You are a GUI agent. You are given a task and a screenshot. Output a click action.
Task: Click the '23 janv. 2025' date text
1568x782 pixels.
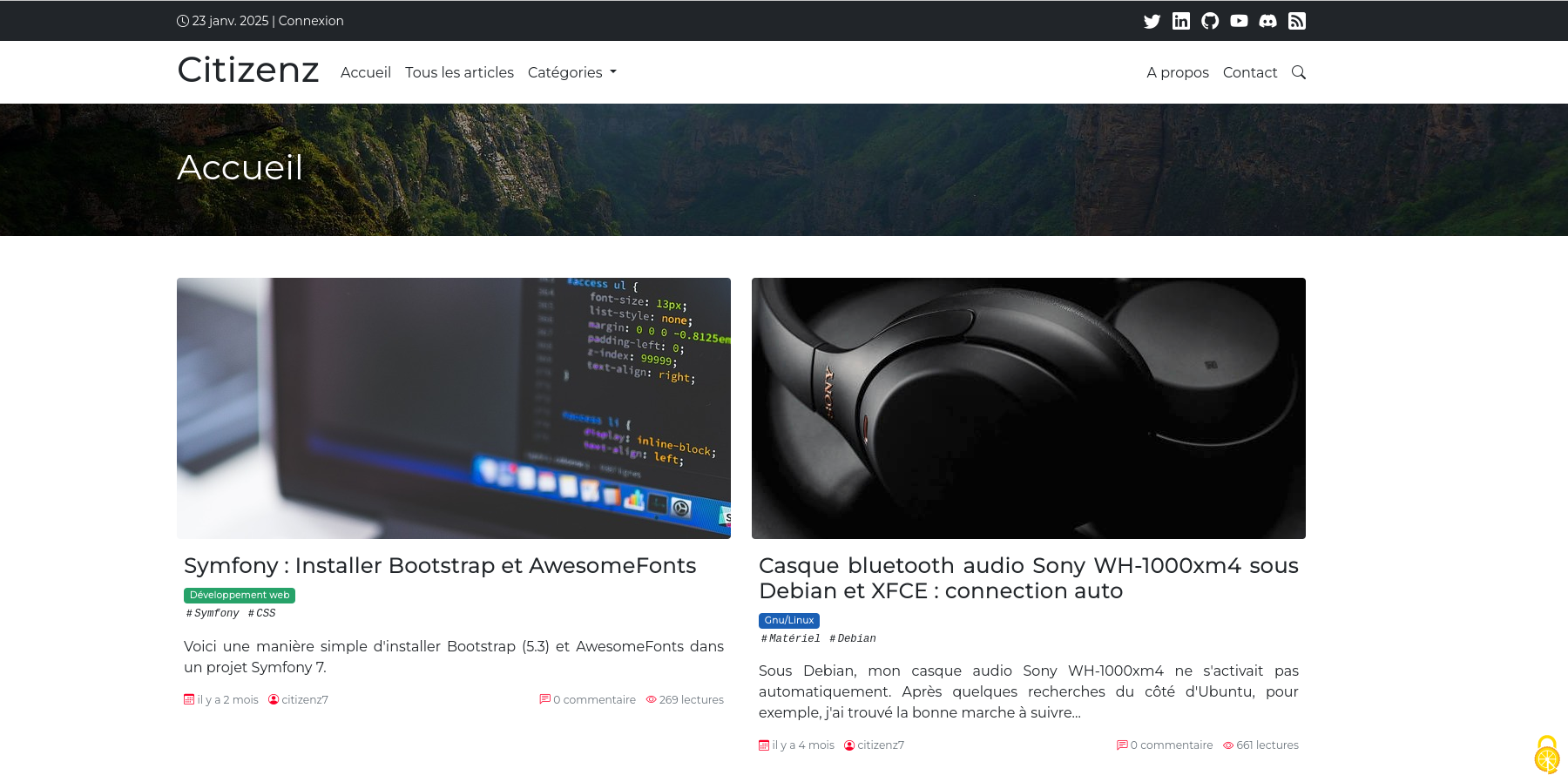pos(230,21)
